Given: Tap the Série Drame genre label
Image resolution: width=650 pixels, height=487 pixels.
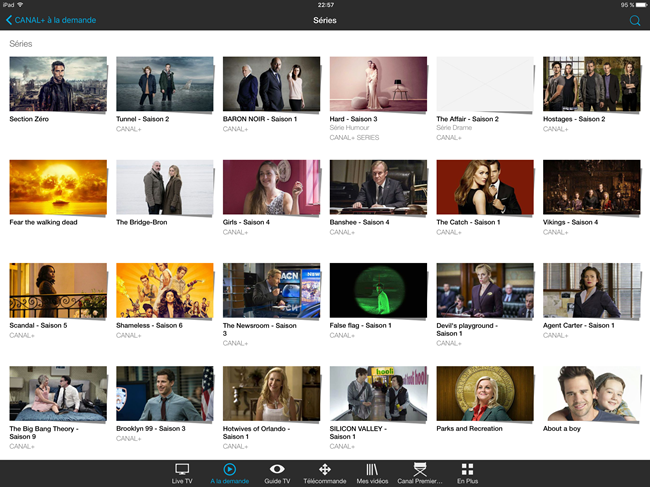Looking at the screenshot, I should point(454,128).
